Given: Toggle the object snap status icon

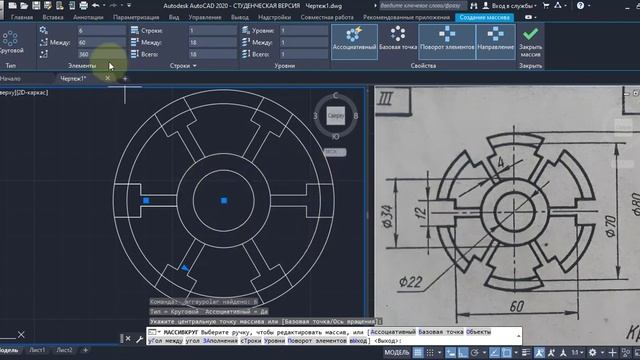Looking at the screenshot, I should coord(506,353).
